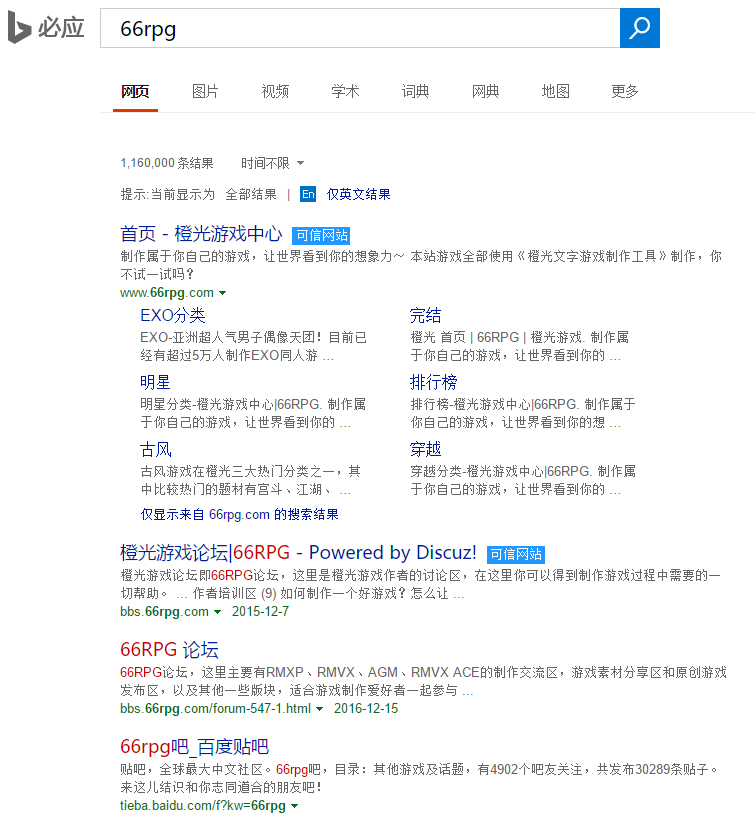755x817 pixels.
Task: Click the 可信网站 badge next to 首页 - 橙光游戏中心
Action: (321, 236)
